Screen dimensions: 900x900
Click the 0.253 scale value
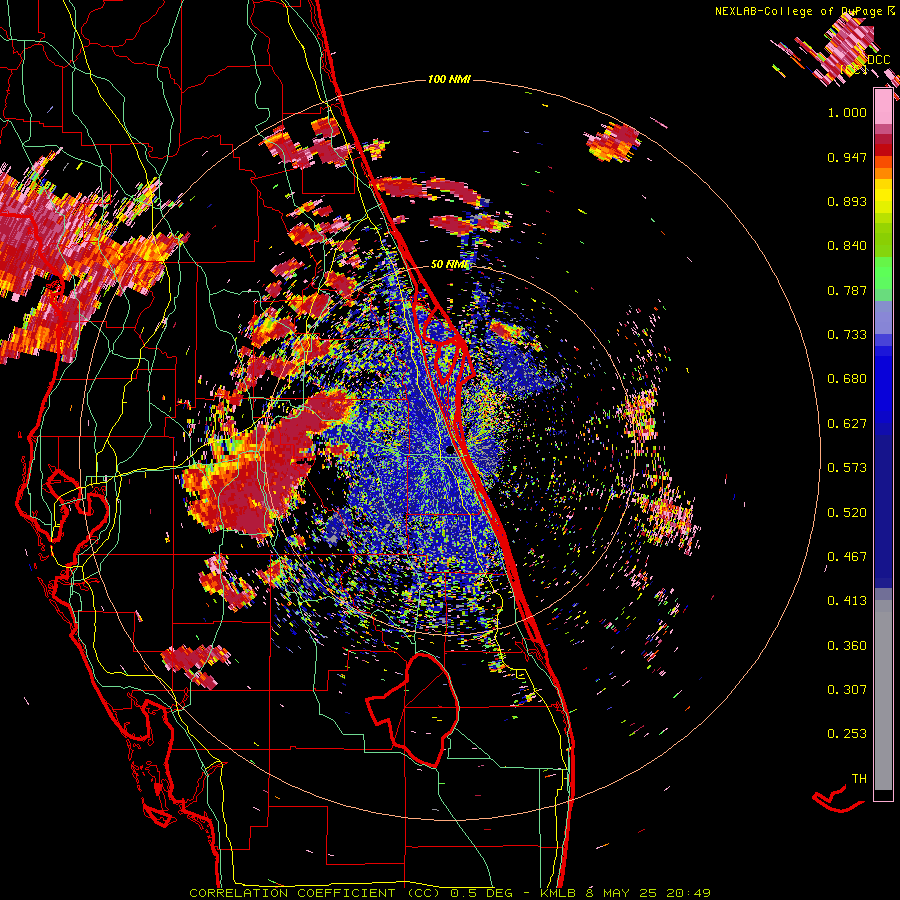tap(847, 734)
